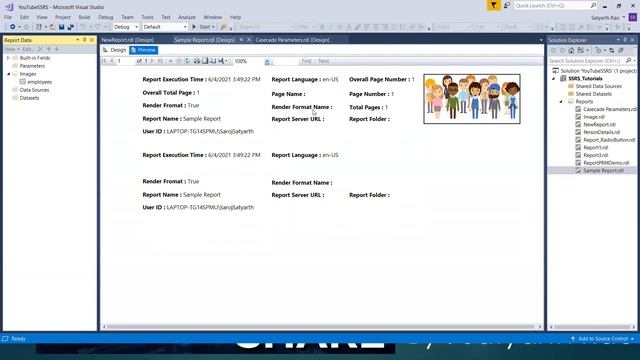The width and height of the screenshot is (640, 360).
Task: Open the File menu
Action: coord(8,17)
